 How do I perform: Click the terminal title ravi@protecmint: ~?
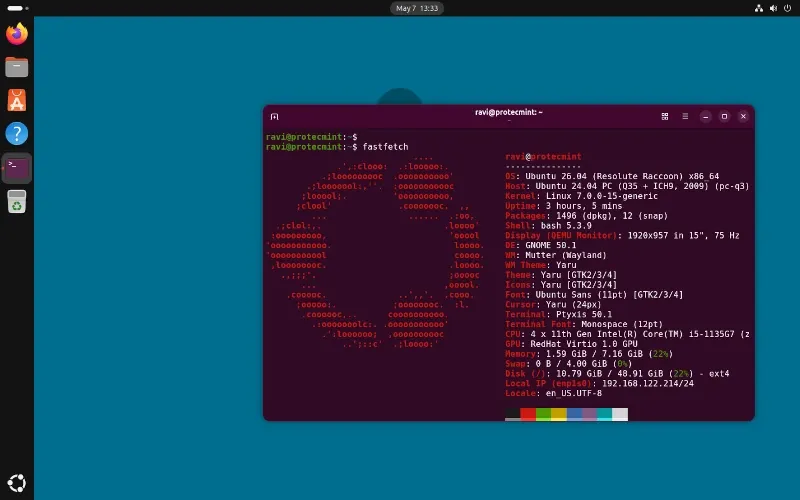(509, 112)
